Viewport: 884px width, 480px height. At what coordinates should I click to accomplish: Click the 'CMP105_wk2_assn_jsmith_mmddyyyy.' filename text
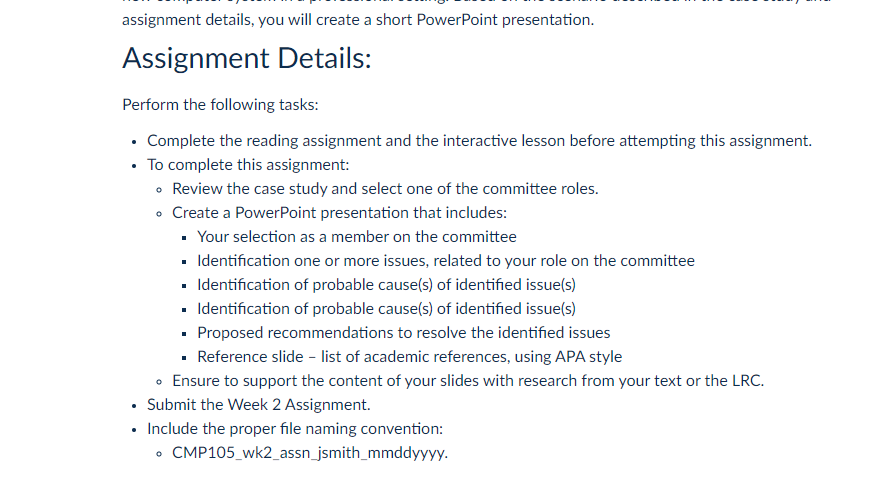tap(310, 453)
